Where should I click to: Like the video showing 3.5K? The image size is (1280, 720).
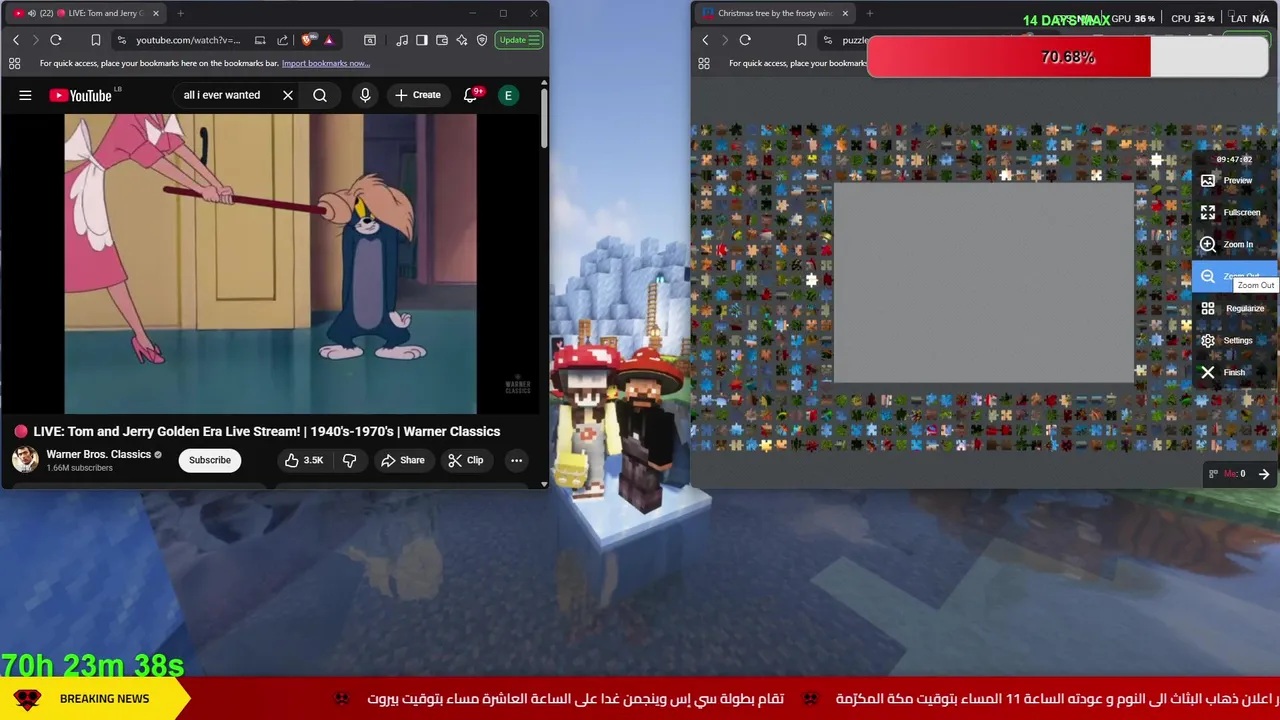click(x=303, y=460)
